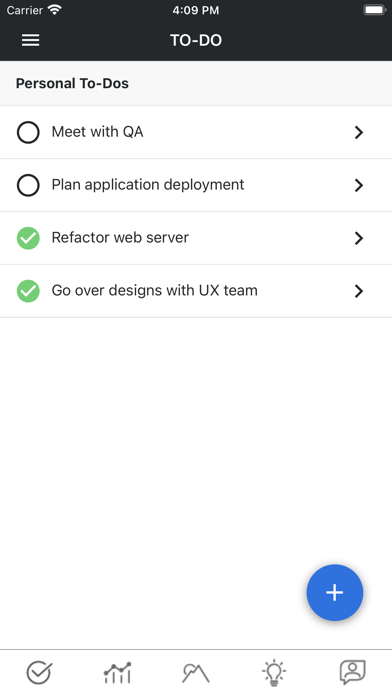Viewport: 392px width, 696px height.
Task: Uncheck Go over designs with UX team
Action: coord(28,291)
